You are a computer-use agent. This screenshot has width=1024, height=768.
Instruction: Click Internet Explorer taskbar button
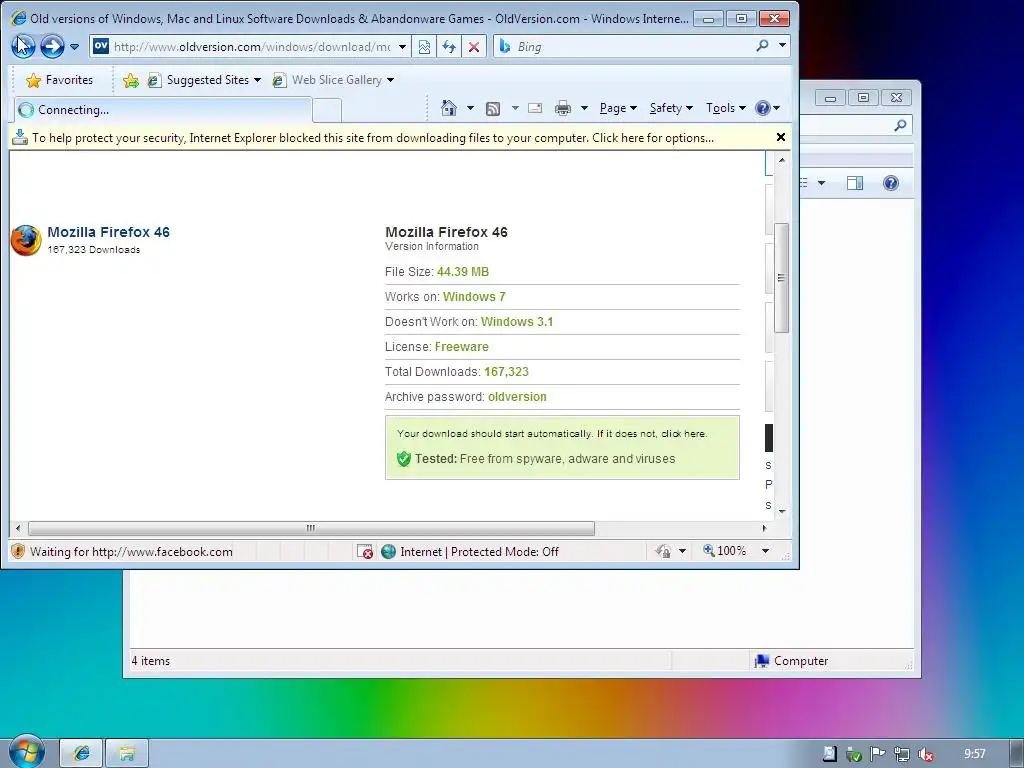[x=82, y=753]
